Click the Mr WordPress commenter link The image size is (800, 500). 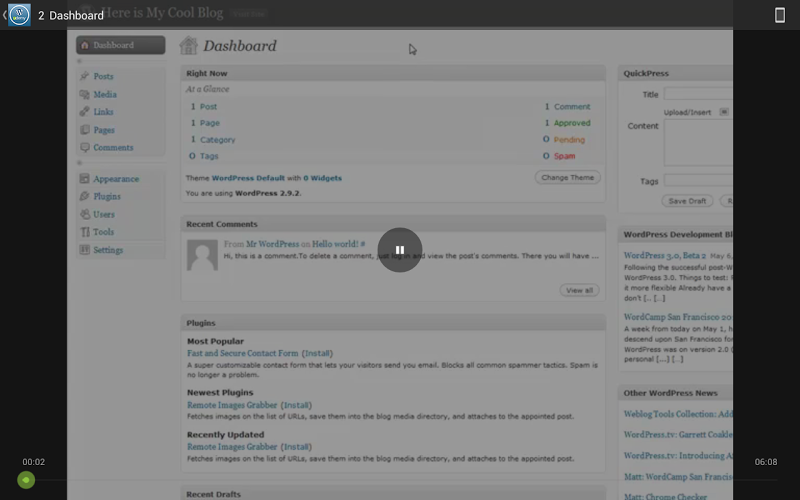(272, 244)
